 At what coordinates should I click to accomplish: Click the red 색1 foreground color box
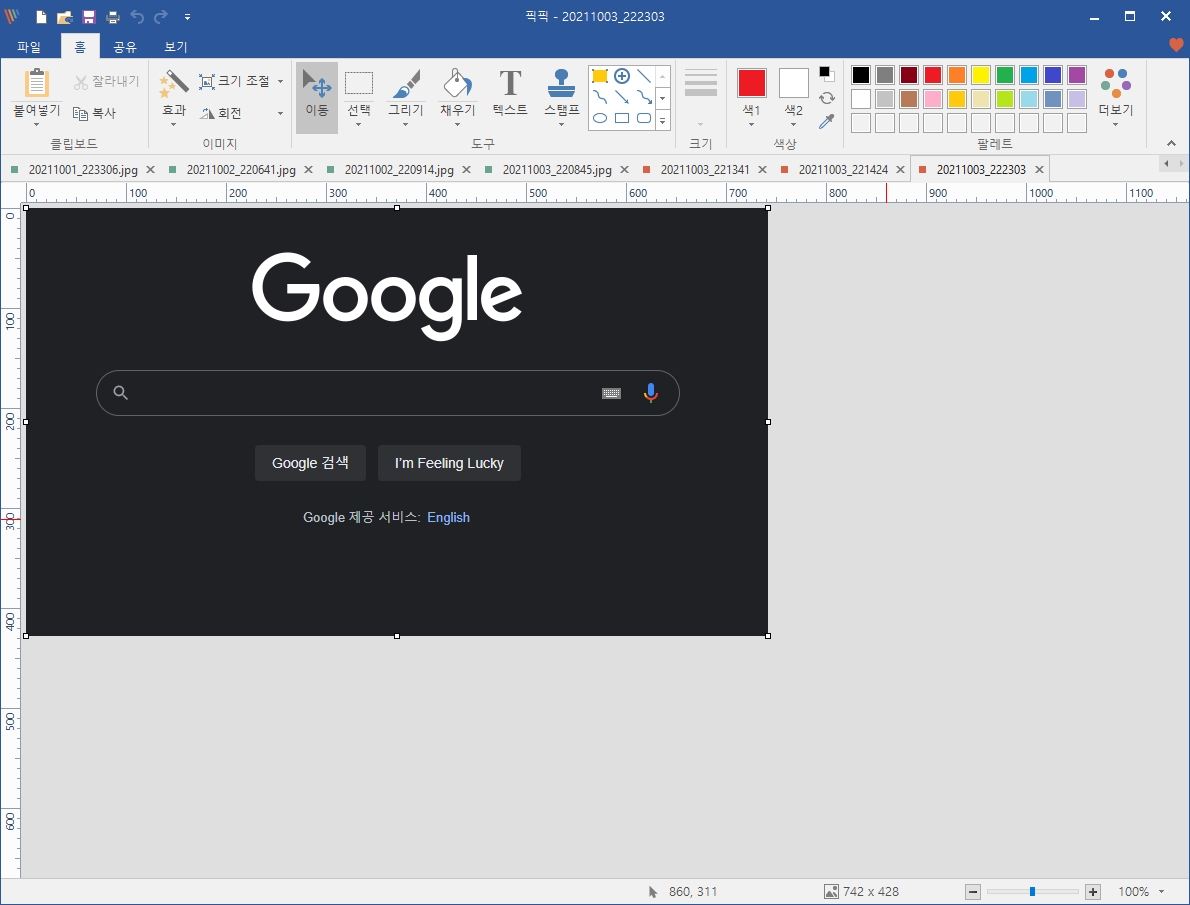752,83
